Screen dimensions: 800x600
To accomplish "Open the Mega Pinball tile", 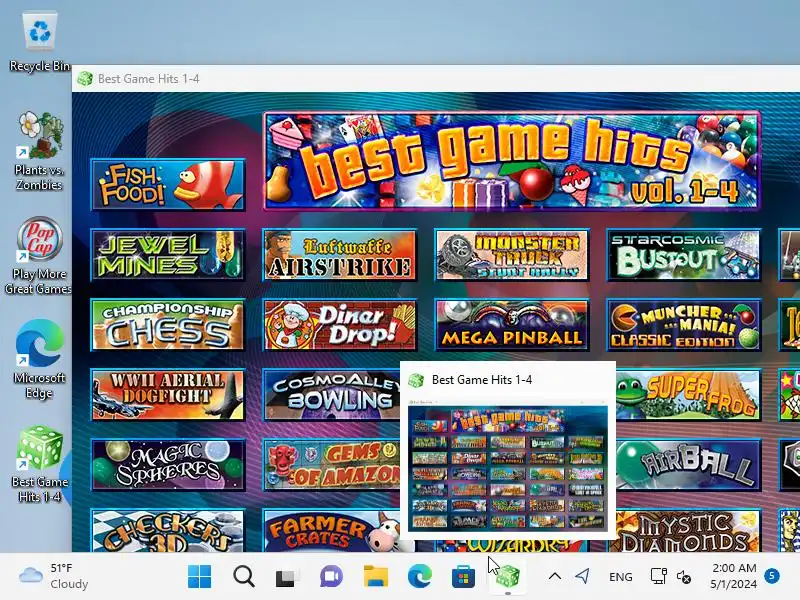I will [x=512, y=324].
